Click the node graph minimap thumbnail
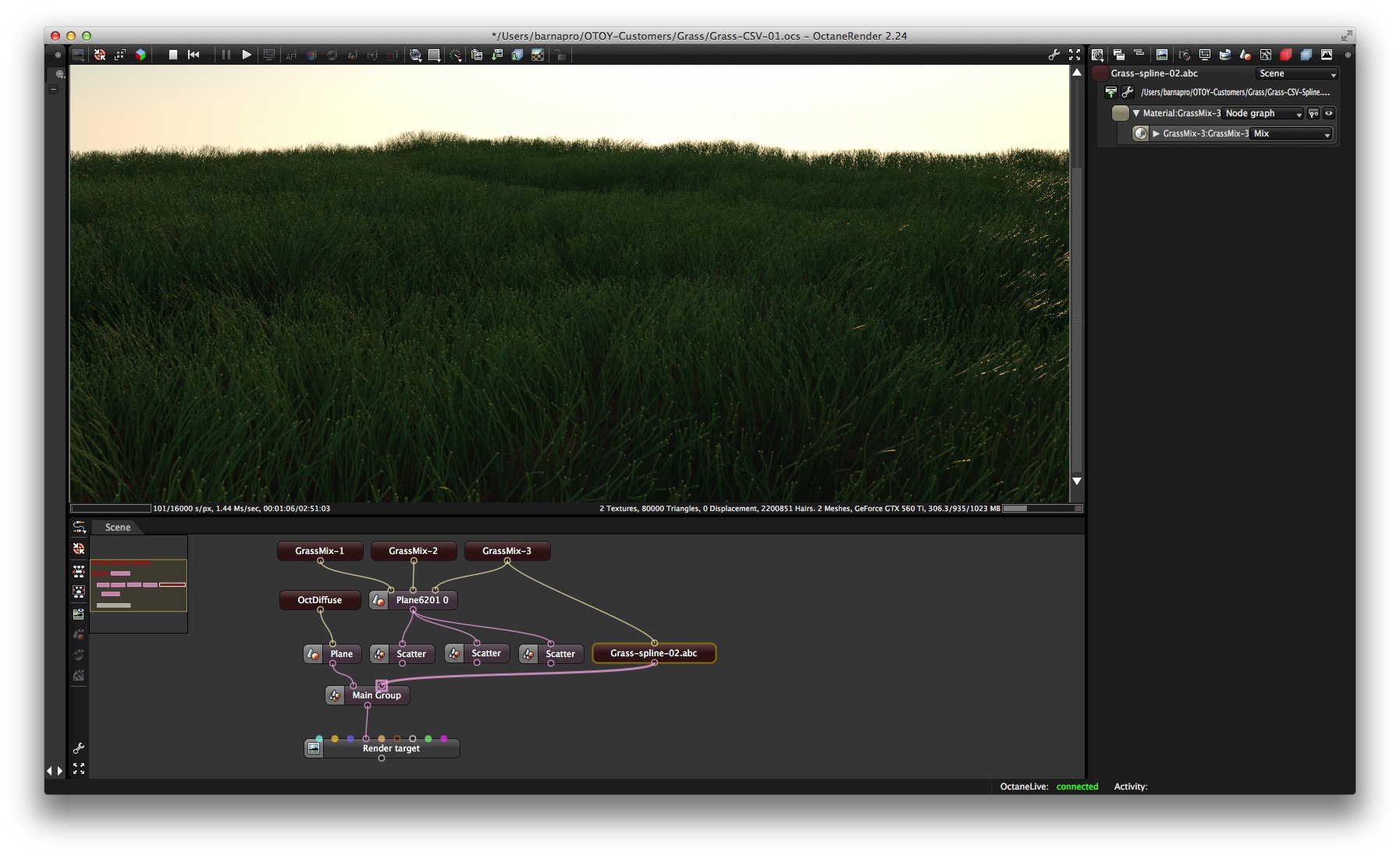The width and height of the screenshot is (1400, 856). [139, 584]
